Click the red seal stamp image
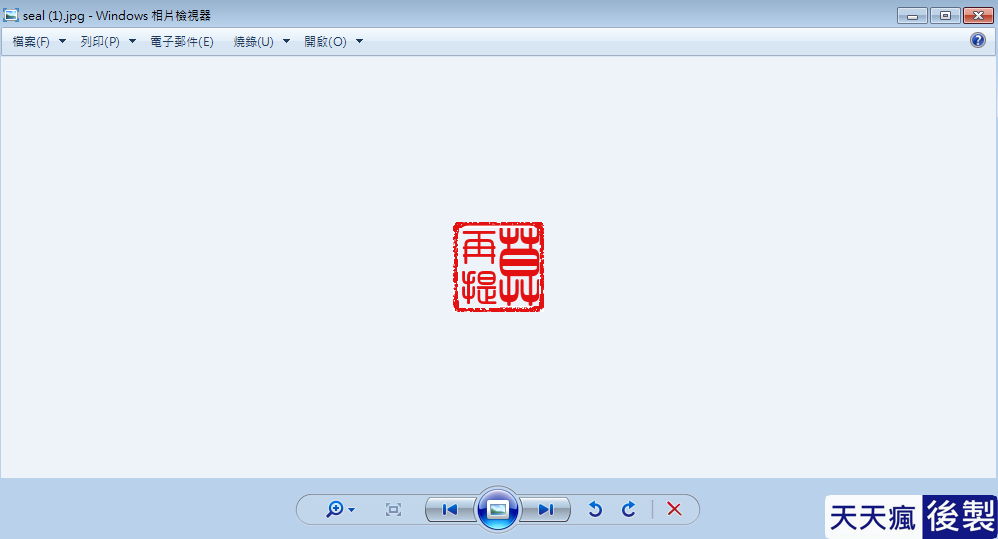 pyautogui.click(x=498, y=267)
